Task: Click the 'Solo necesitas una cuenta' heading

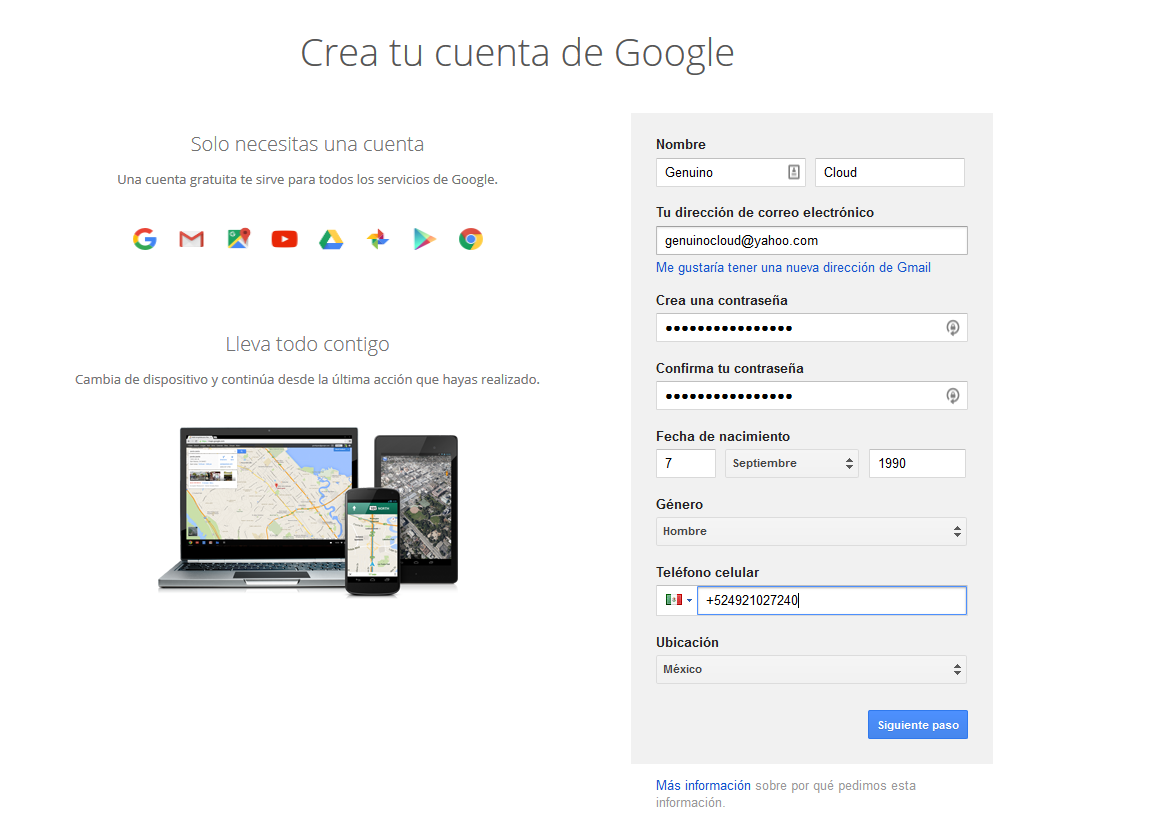Action: click(307, 144)
